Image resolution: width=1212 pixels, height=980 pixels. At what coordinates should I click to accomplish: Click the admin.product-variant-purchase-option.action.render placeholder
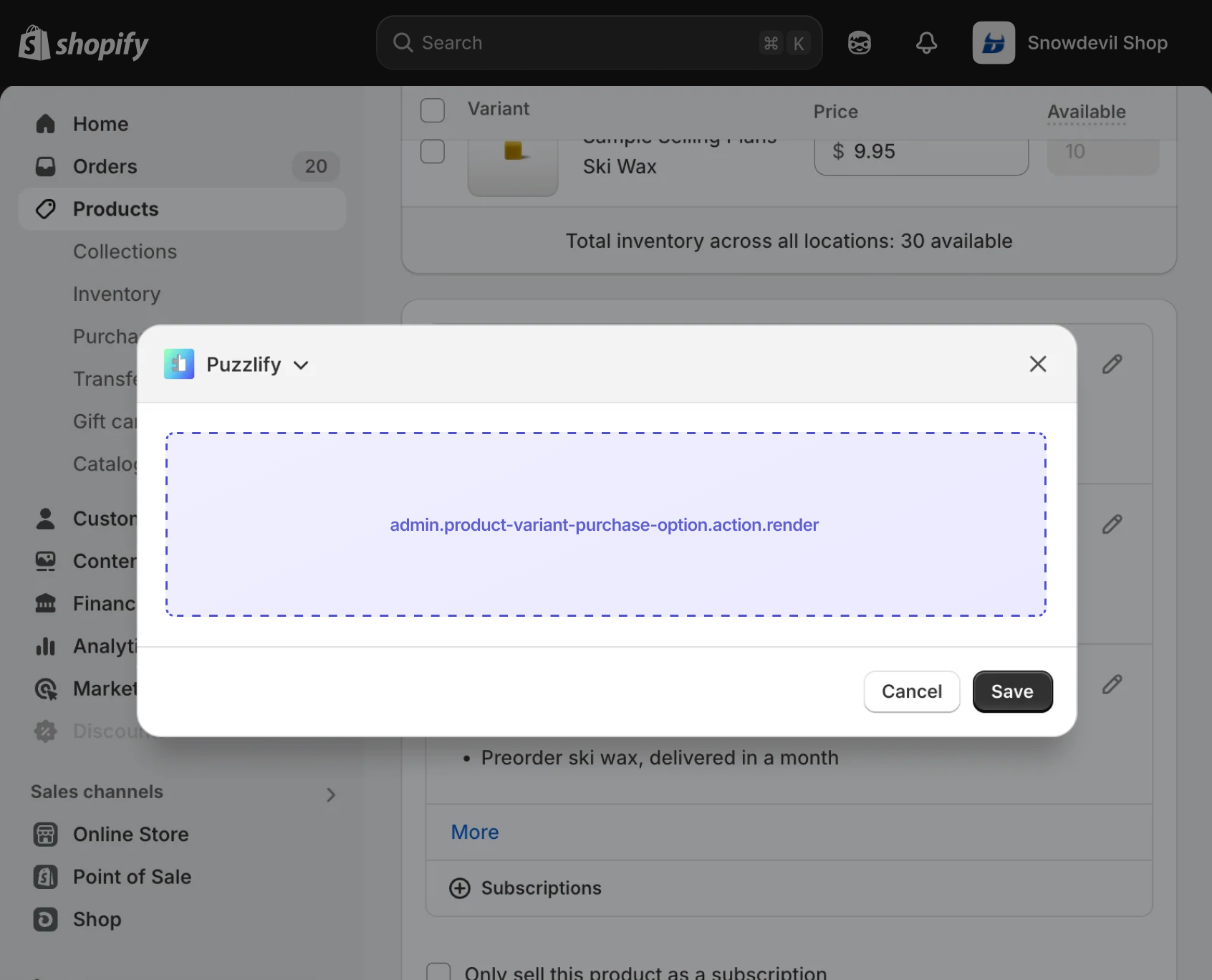[x=605, y=525]
